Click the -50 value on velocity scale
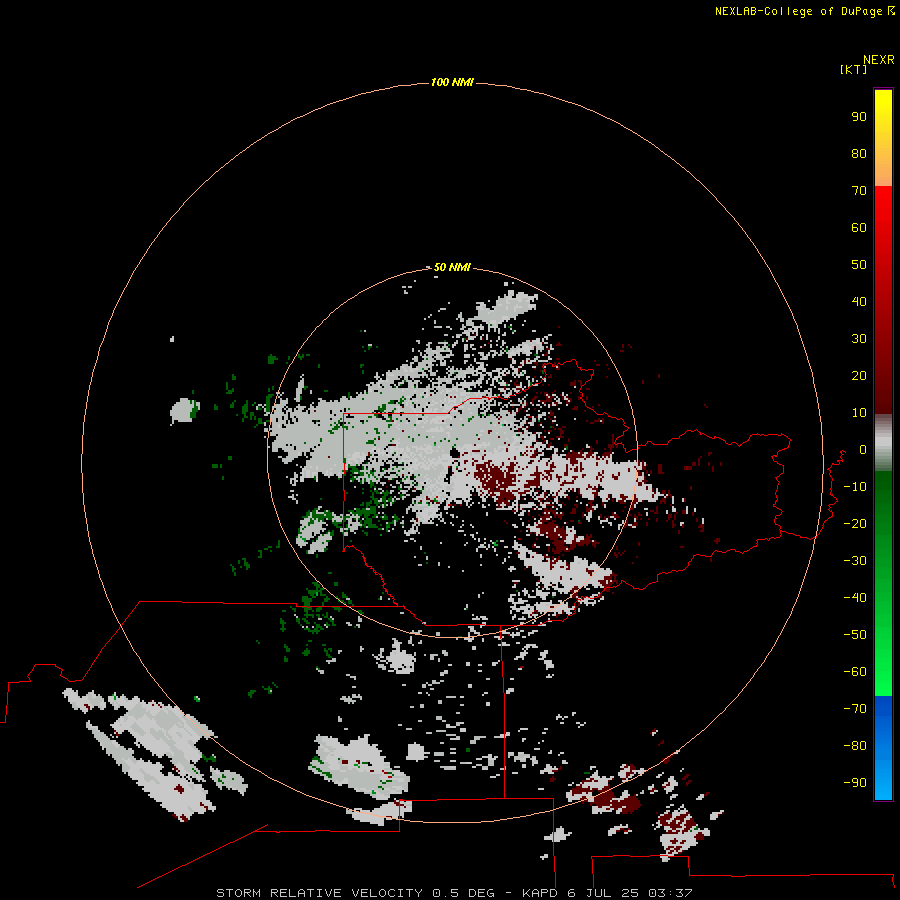This screenshot has height=900, width=900. (x=855, y=635)
